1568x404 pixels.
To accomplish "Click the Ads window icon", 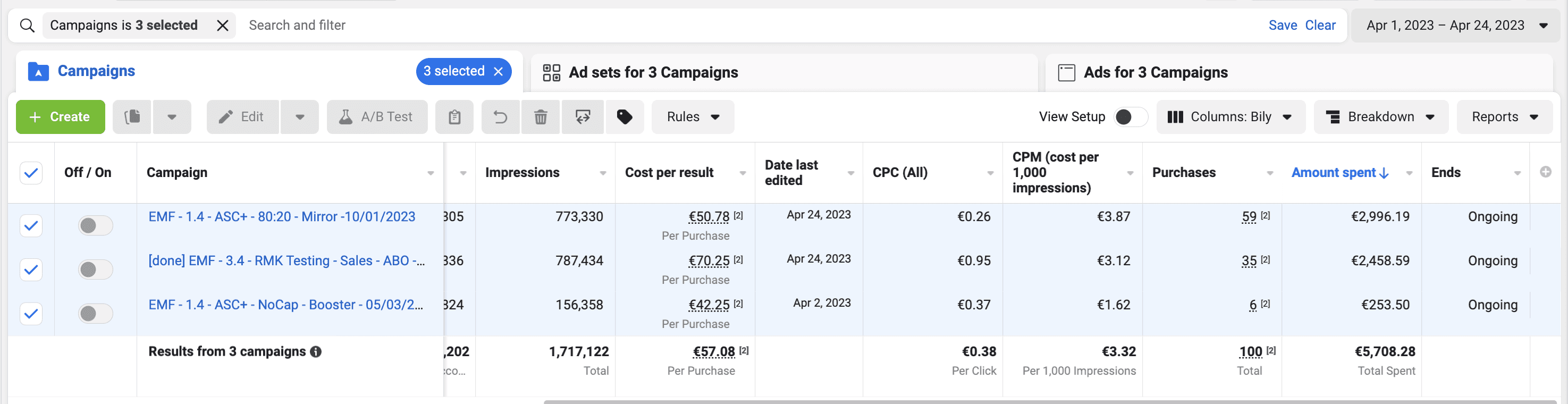I will tap(1066, 73).
